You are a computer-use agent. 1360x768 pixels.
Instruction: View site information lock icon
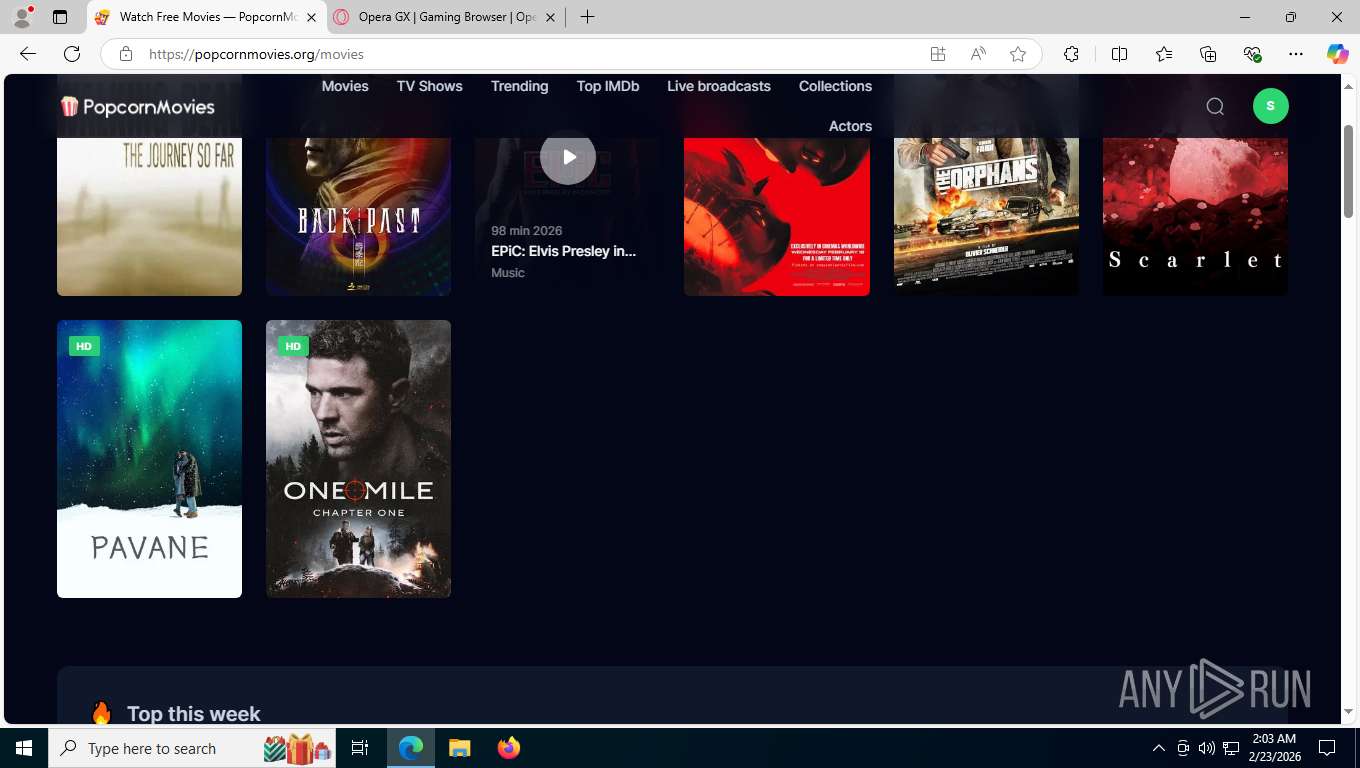125,54
